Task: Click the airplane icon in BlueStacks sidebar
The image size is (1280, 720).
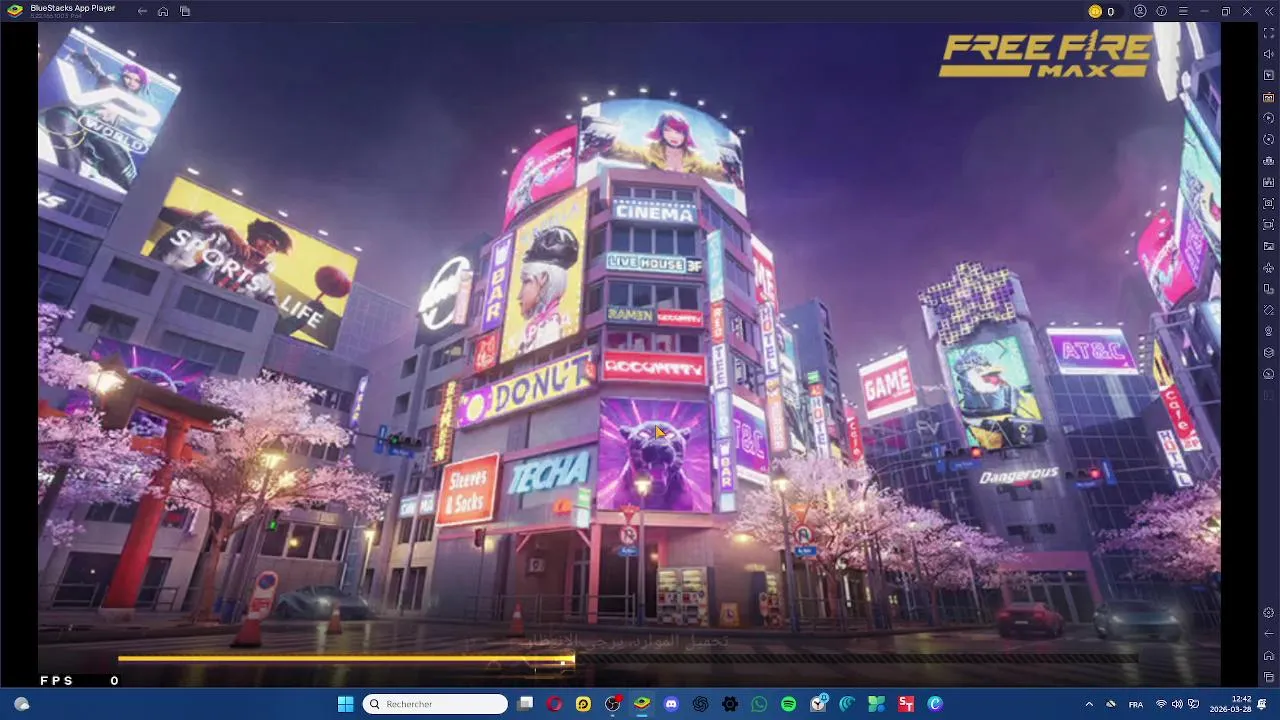Action: [1269, 267]
